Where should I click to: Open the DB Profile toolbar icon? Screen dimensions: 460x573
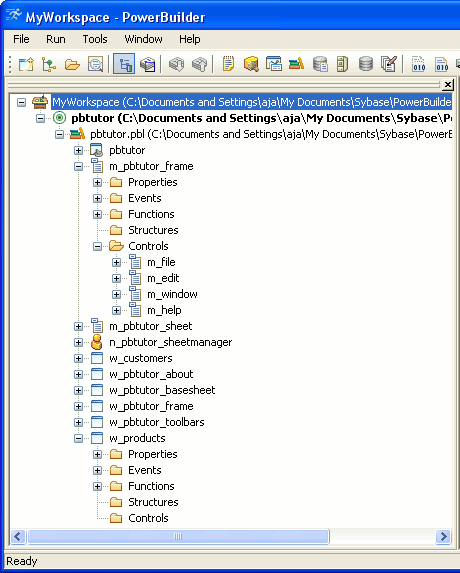click(320, 64)
